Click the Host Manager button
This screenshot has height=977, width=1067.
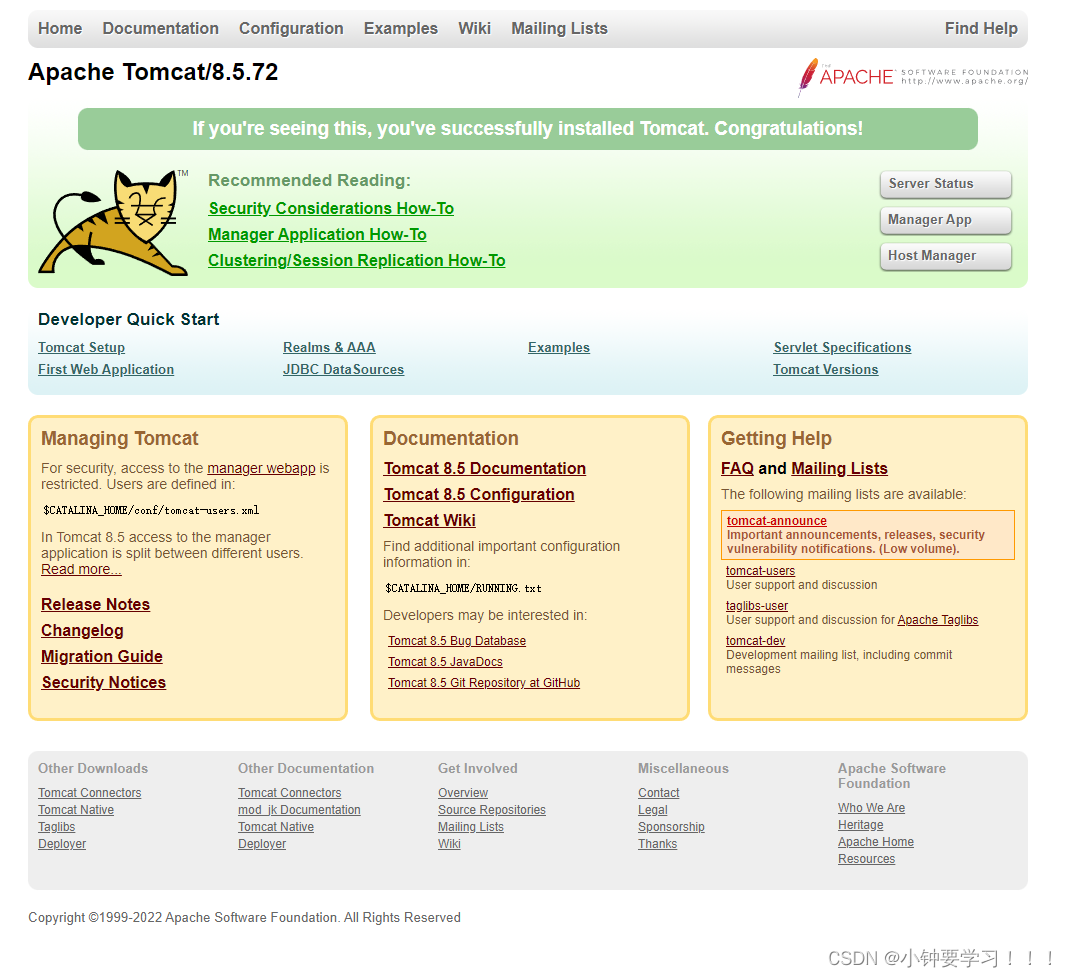pos(946,256)
